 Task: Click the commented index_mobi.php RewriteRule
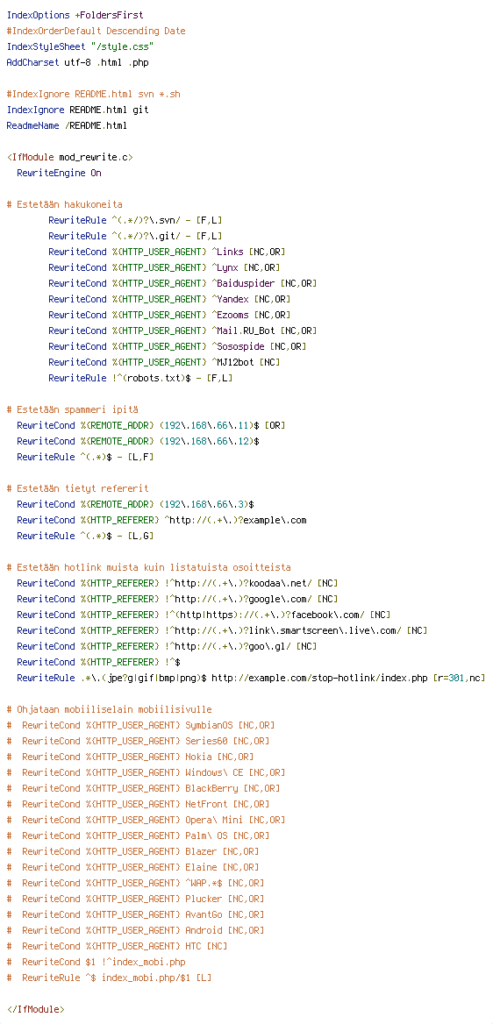coord(108,978)
